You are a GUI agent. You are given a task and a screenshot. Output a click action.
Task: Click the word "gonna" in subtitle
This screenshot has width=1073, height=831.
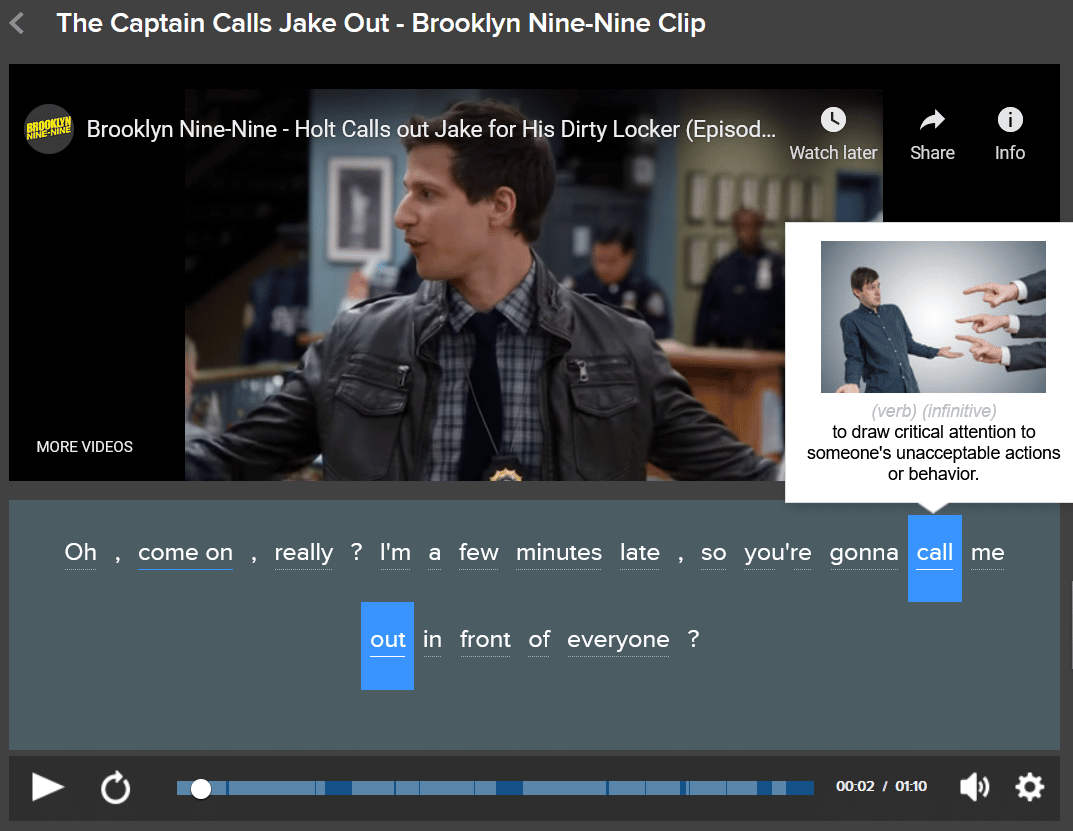[864, 553]
